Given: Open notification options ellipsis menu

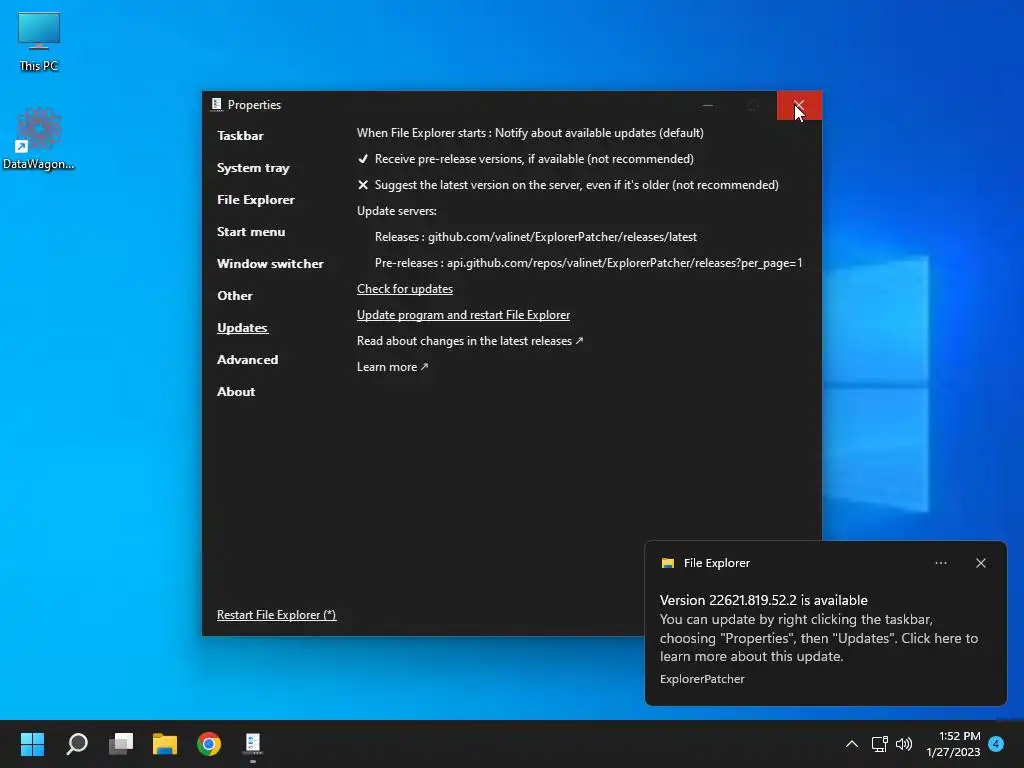Looking at the screenshot, I should coord(940,563).
